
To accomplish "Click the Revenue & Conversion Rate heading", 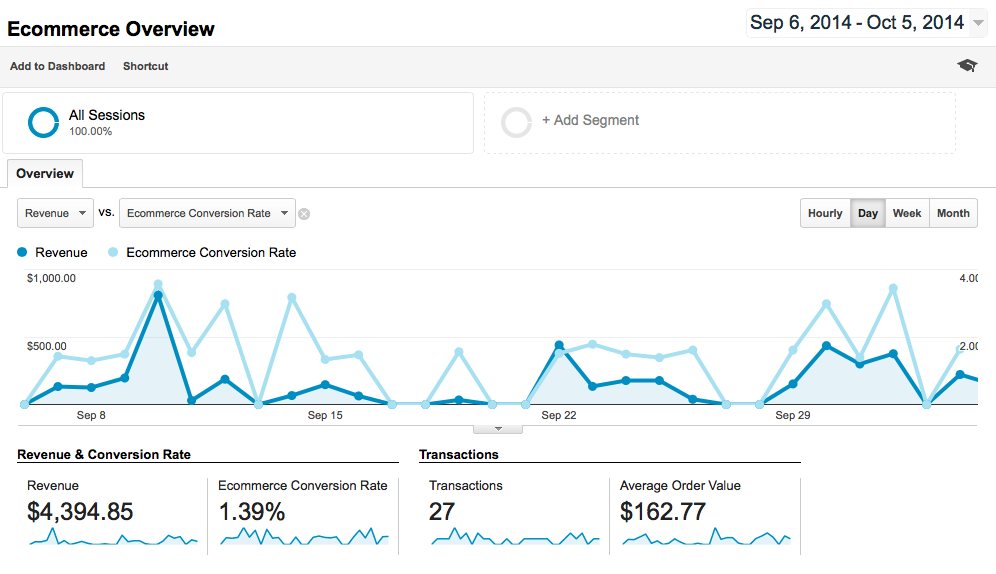I will 104,455.
